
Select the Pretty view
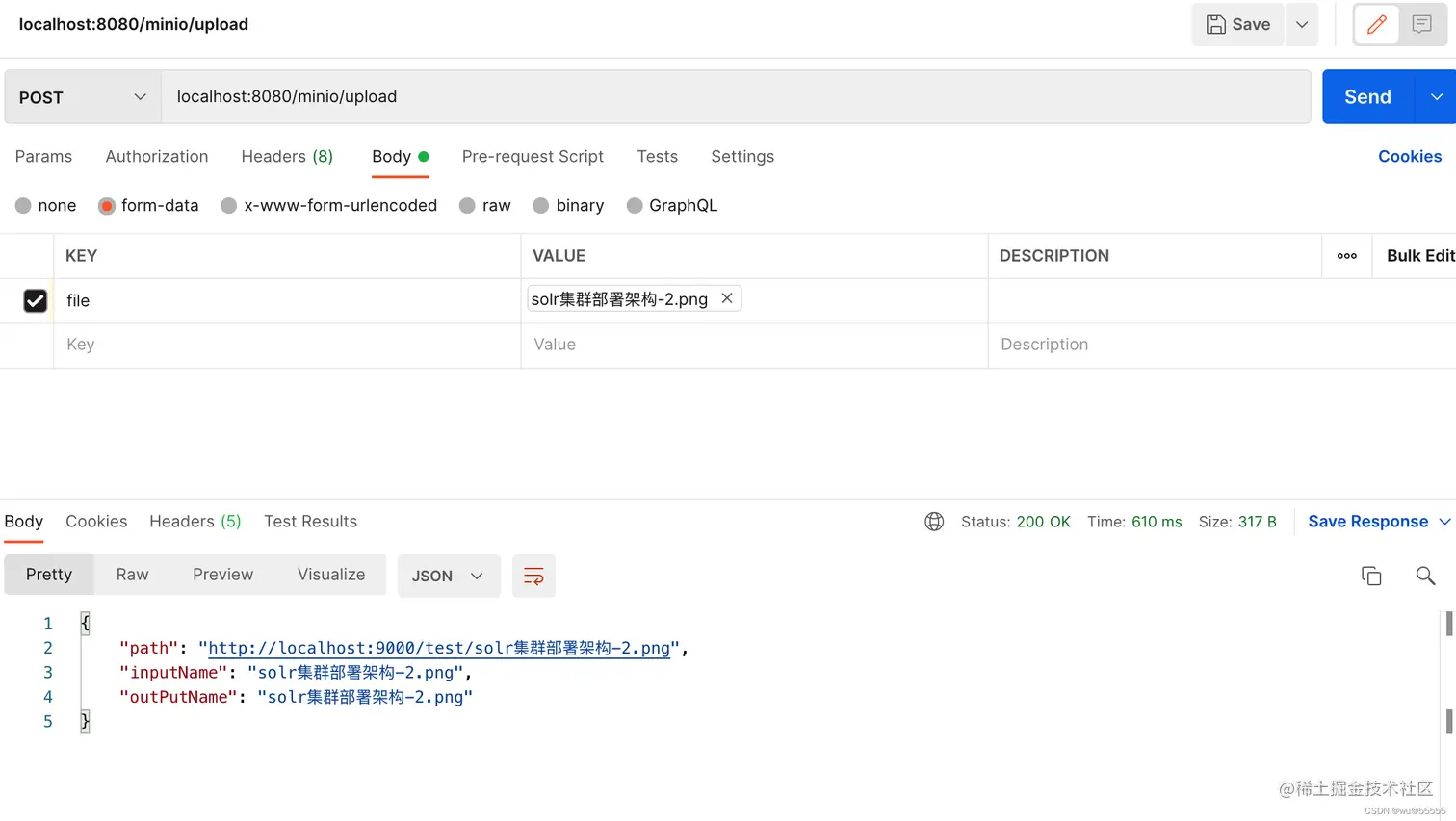49,575
